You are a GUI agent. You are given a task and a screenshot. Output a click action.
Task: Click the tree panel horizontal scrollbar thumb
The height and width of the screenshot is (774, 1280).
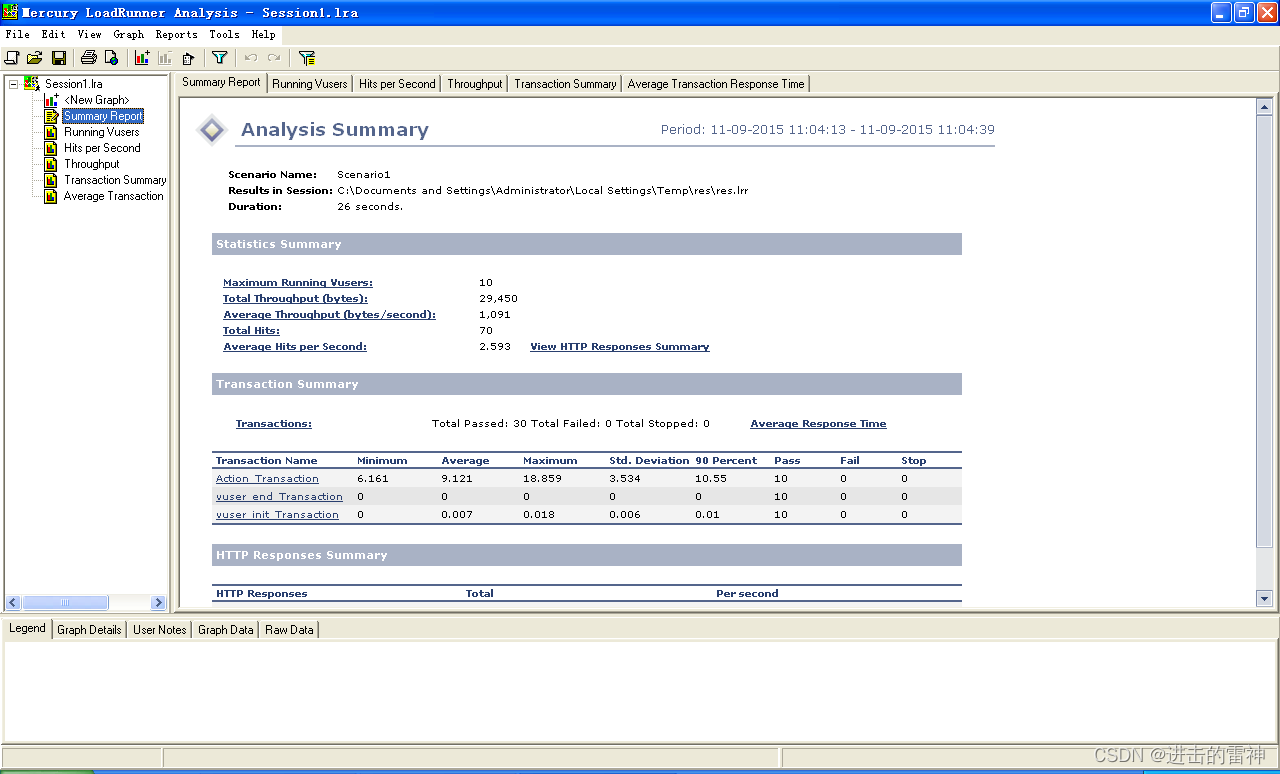tap(65, 603)
